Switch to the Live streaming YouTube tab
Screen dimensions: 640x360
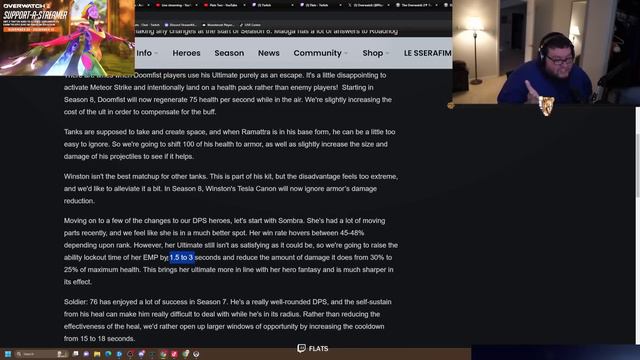176,5
